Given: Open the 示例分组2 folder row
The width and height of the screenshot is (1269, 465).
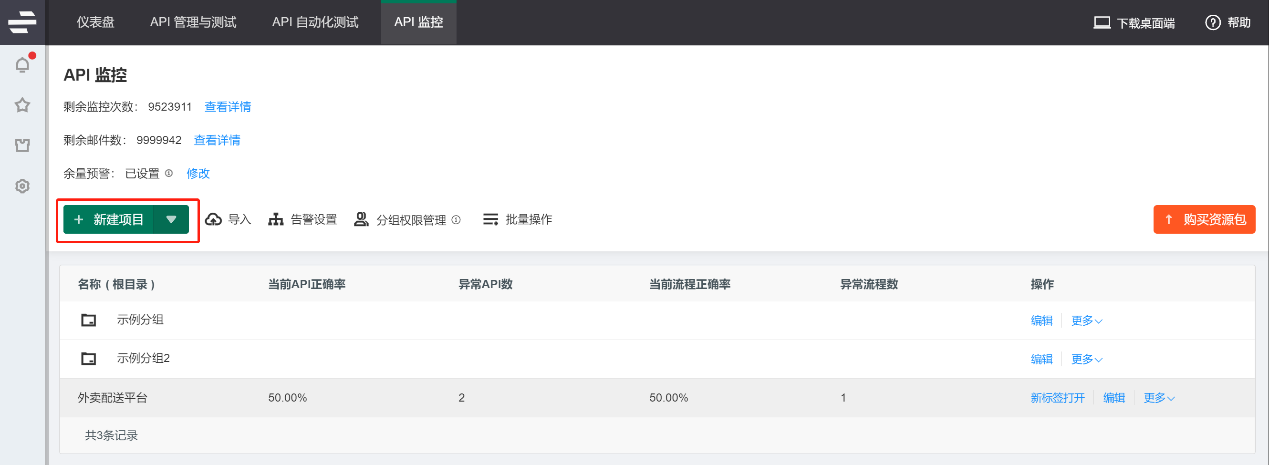Looking at the screenshot, I should (x=143, y=358).
